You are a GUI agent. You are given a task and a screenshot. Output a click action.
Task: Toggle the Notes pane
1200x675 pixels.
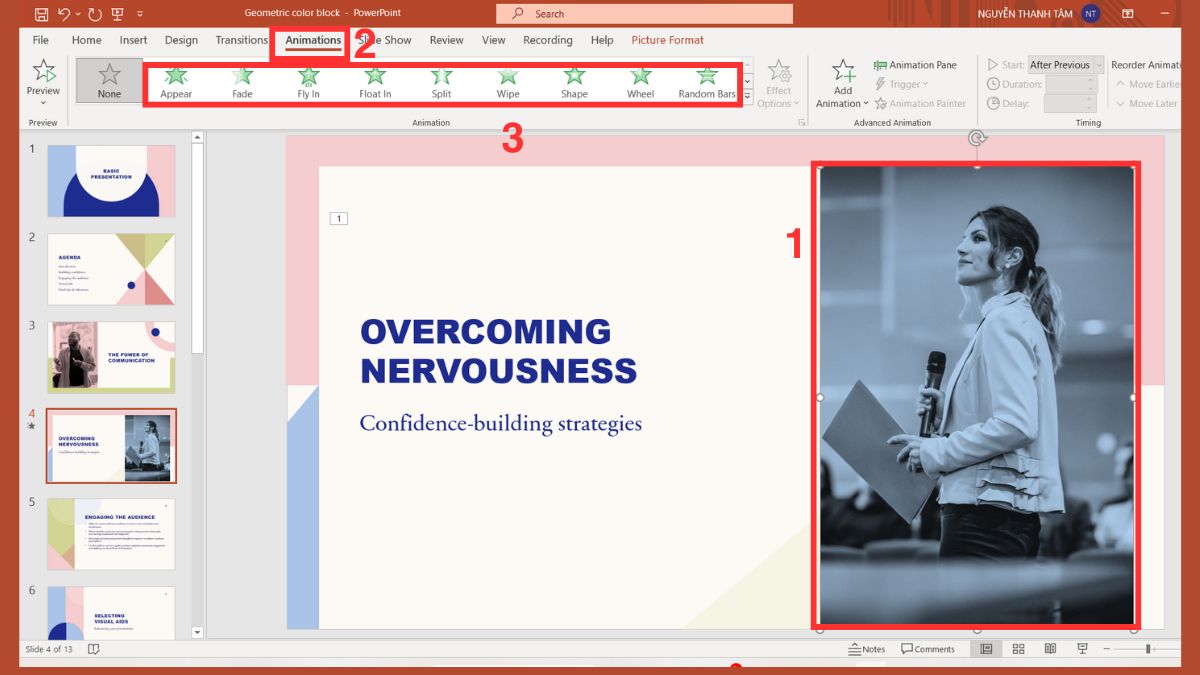866,648
